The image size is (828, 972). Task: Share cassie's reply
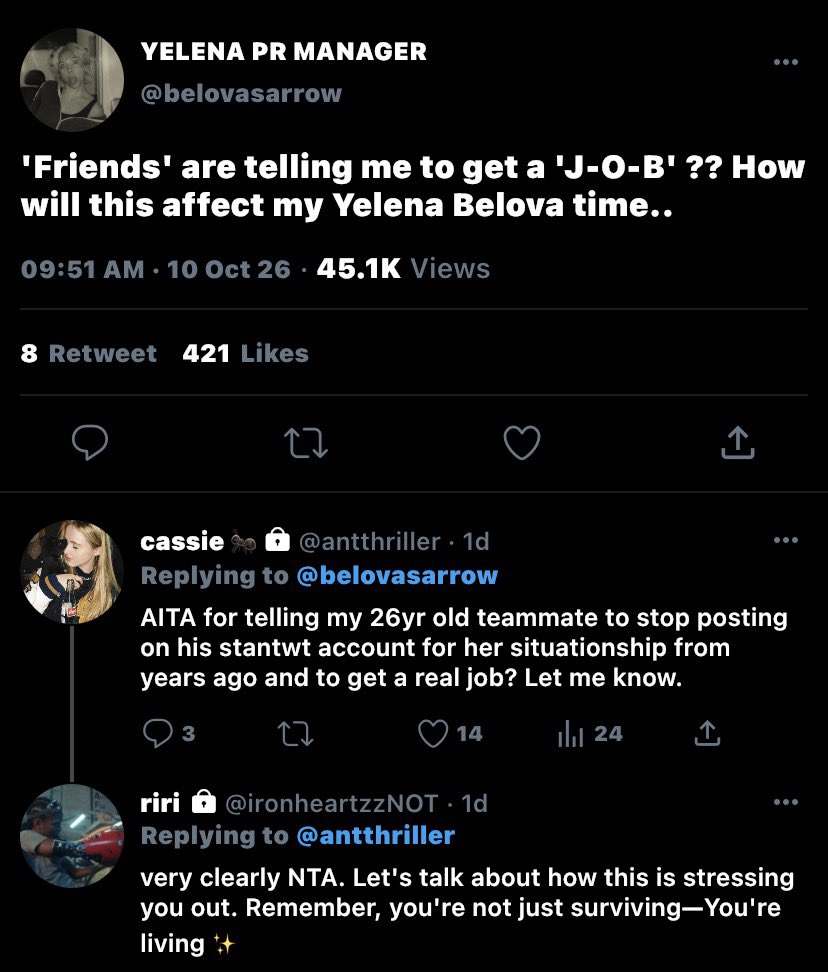(707, 733)
